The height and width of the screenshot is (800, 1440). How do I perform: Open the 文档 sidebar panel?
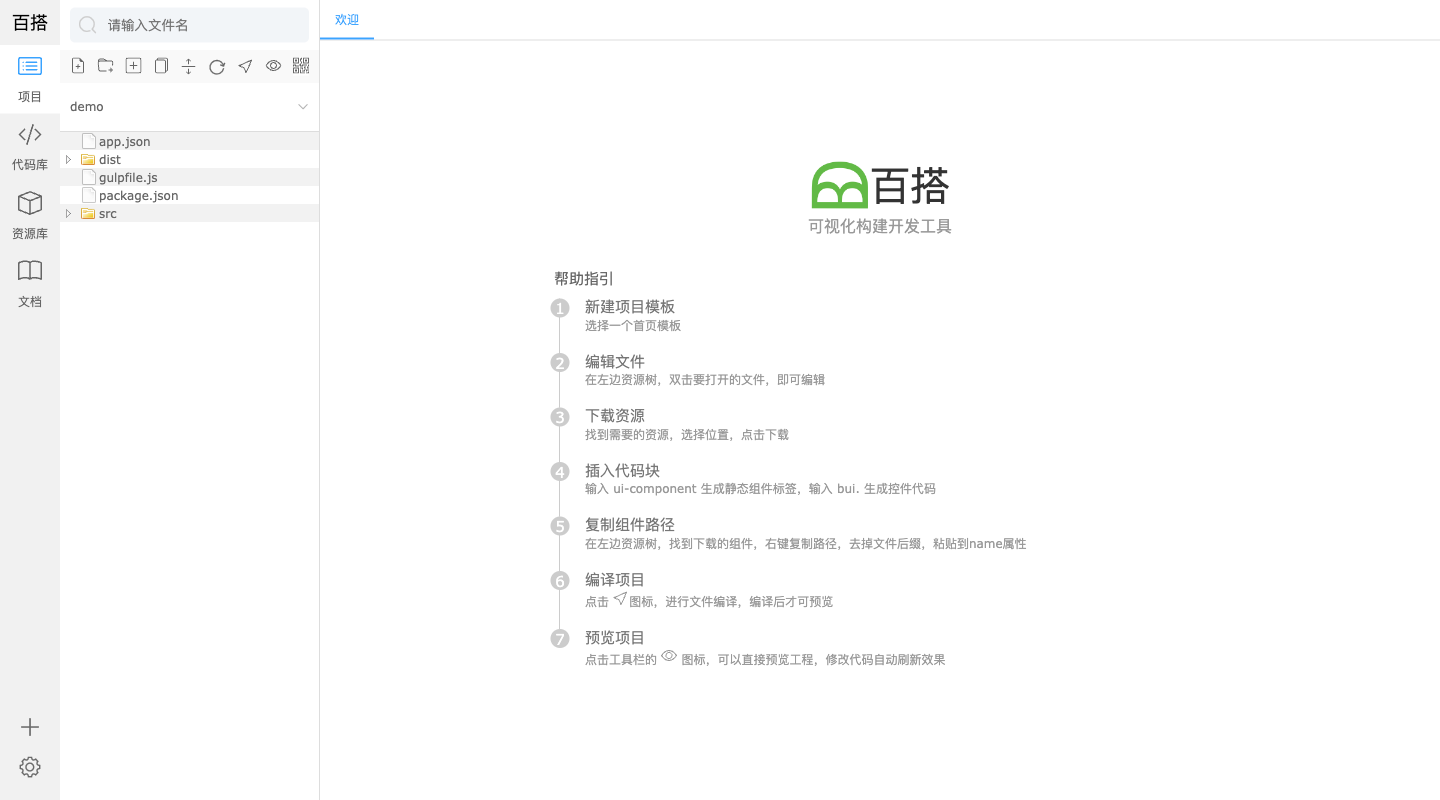[x=30, y=284]
